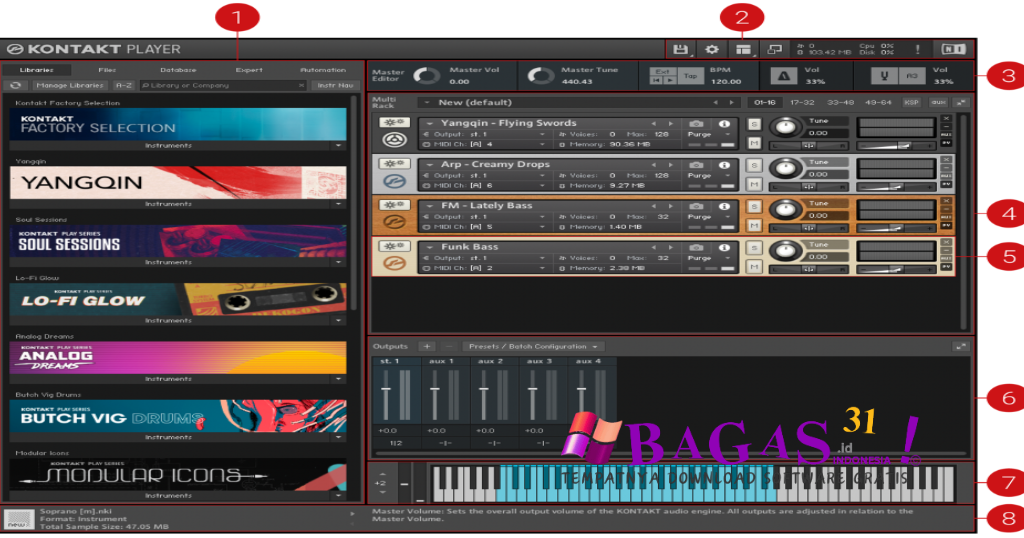Click the NI logo button
This screenshot has width=1024, height=538.
coord(953,49)
